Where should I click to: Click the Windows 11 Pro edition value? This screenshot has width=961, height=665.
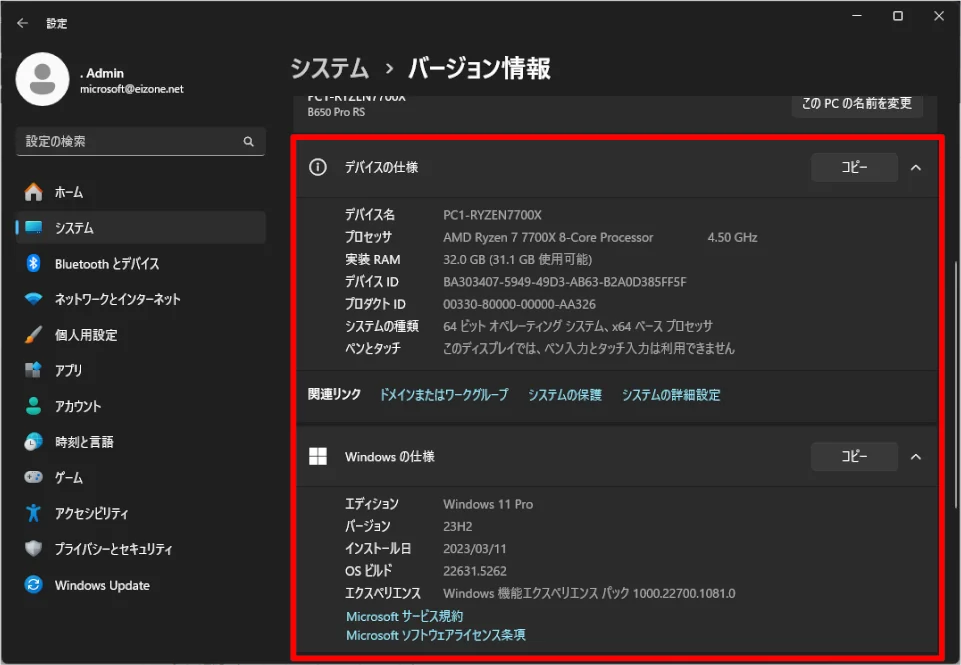pos(488,504)
